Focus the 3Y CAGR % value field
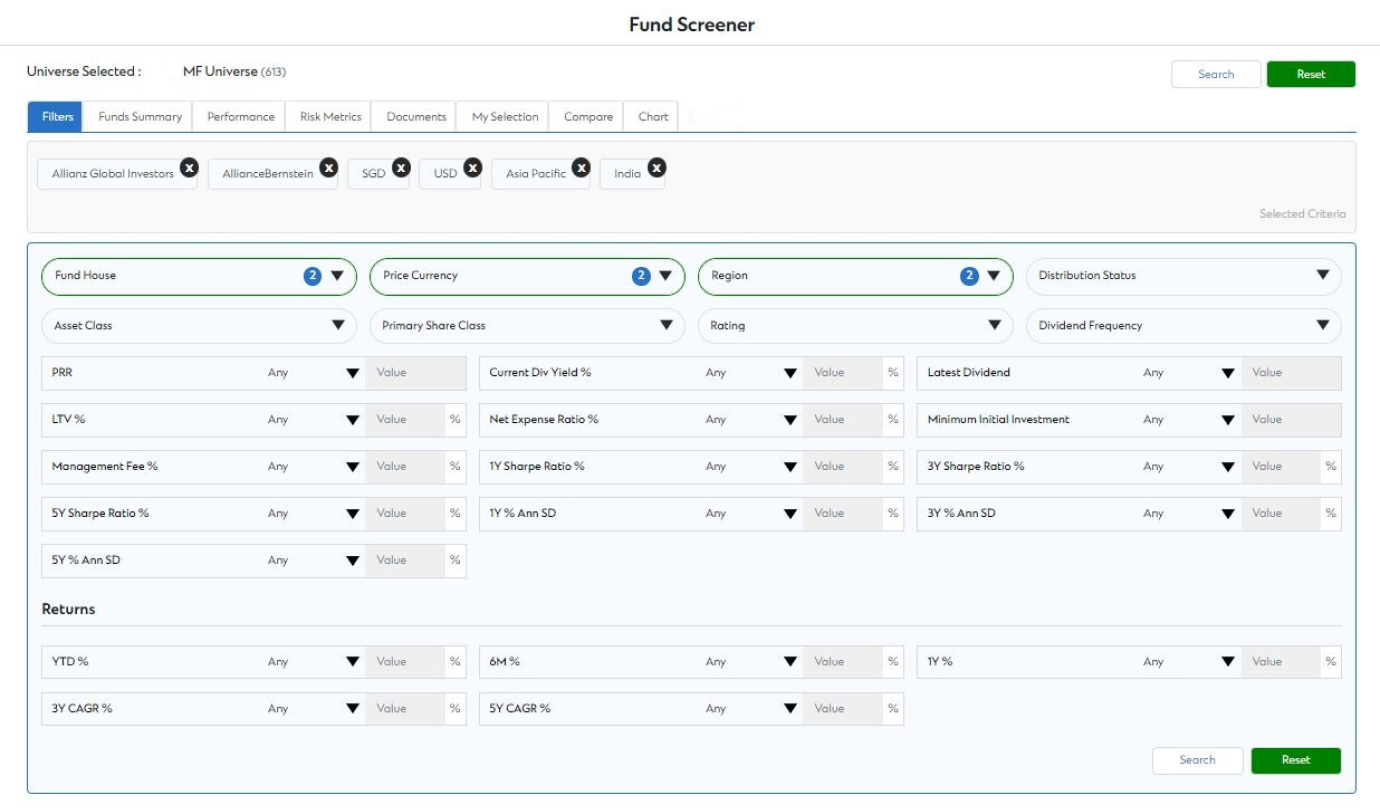The width and height of the screenshot is (1380, 812). click(405, 709)
